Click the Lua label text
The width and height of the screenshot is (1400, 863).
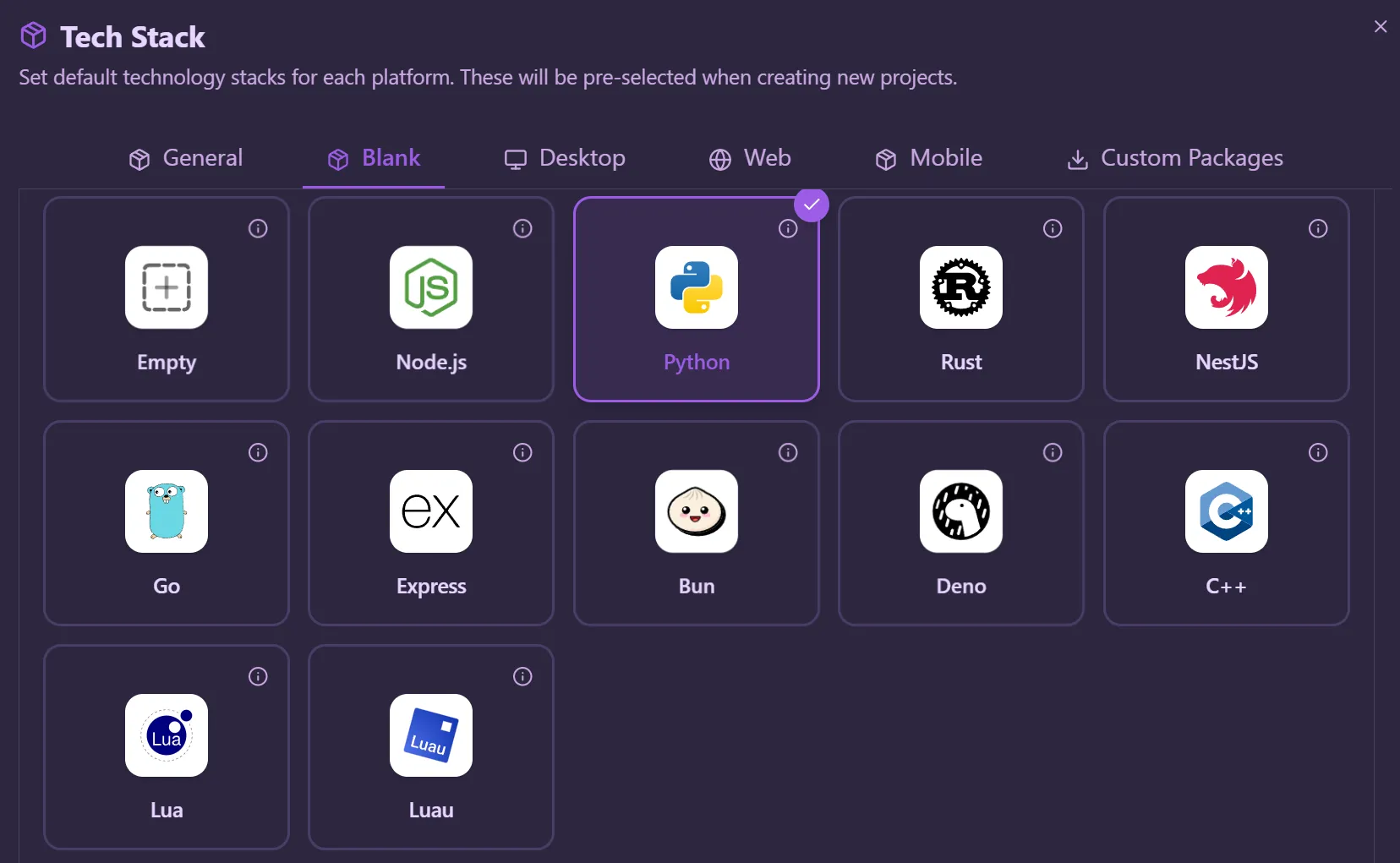167,811
